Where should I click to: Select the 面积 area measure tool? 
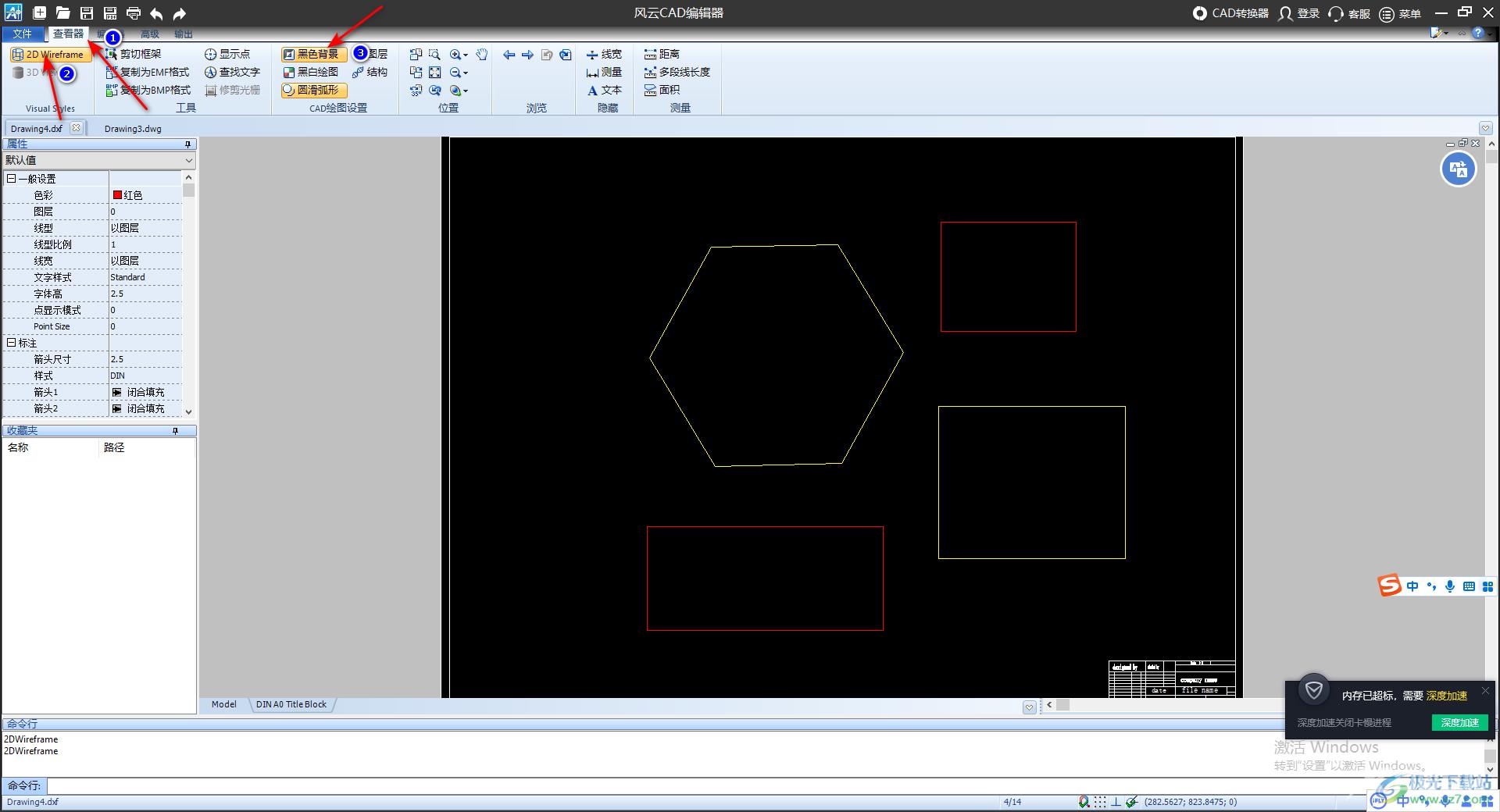[662, 90]
